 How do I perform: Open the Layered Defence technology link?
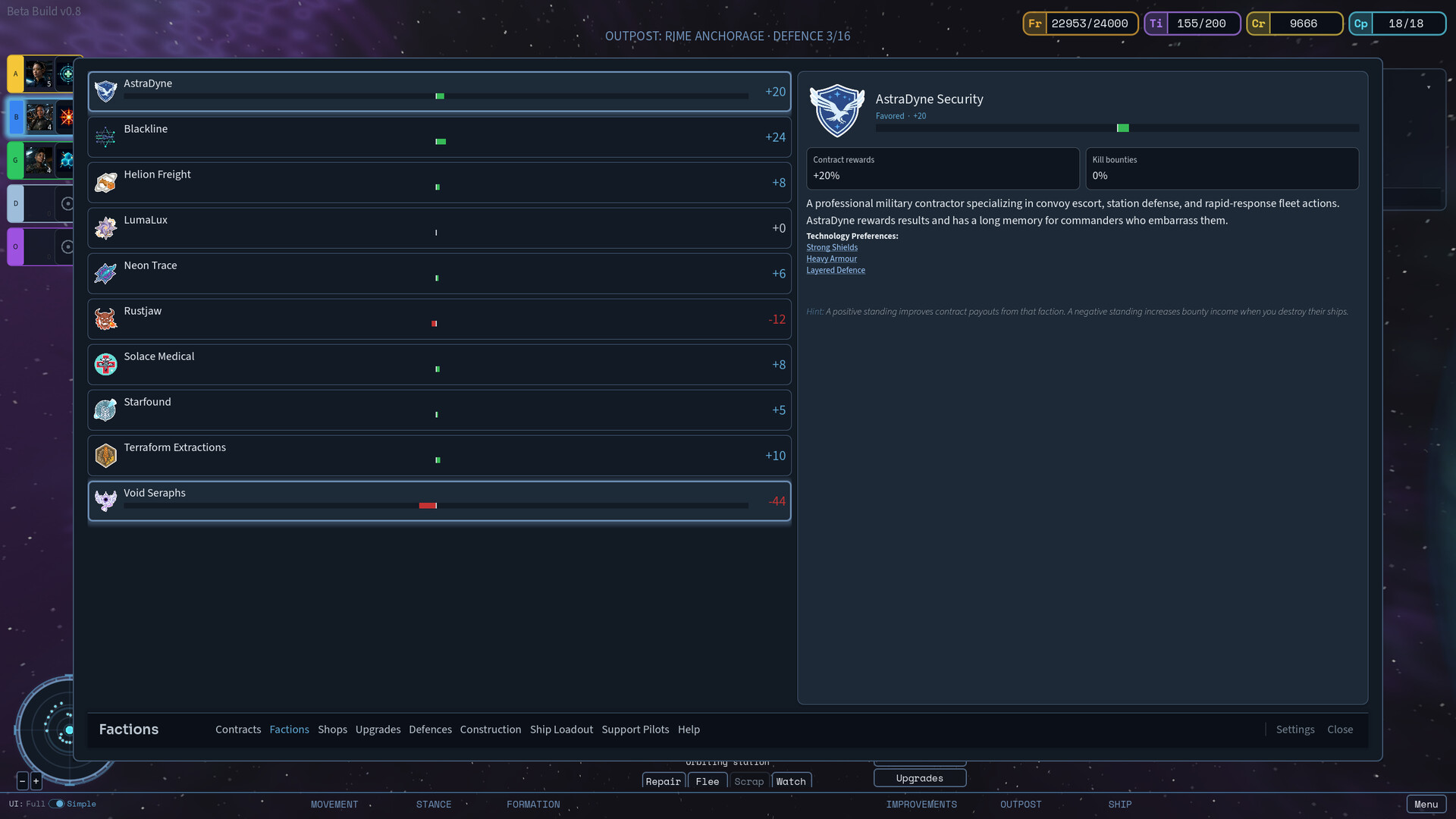836,270
